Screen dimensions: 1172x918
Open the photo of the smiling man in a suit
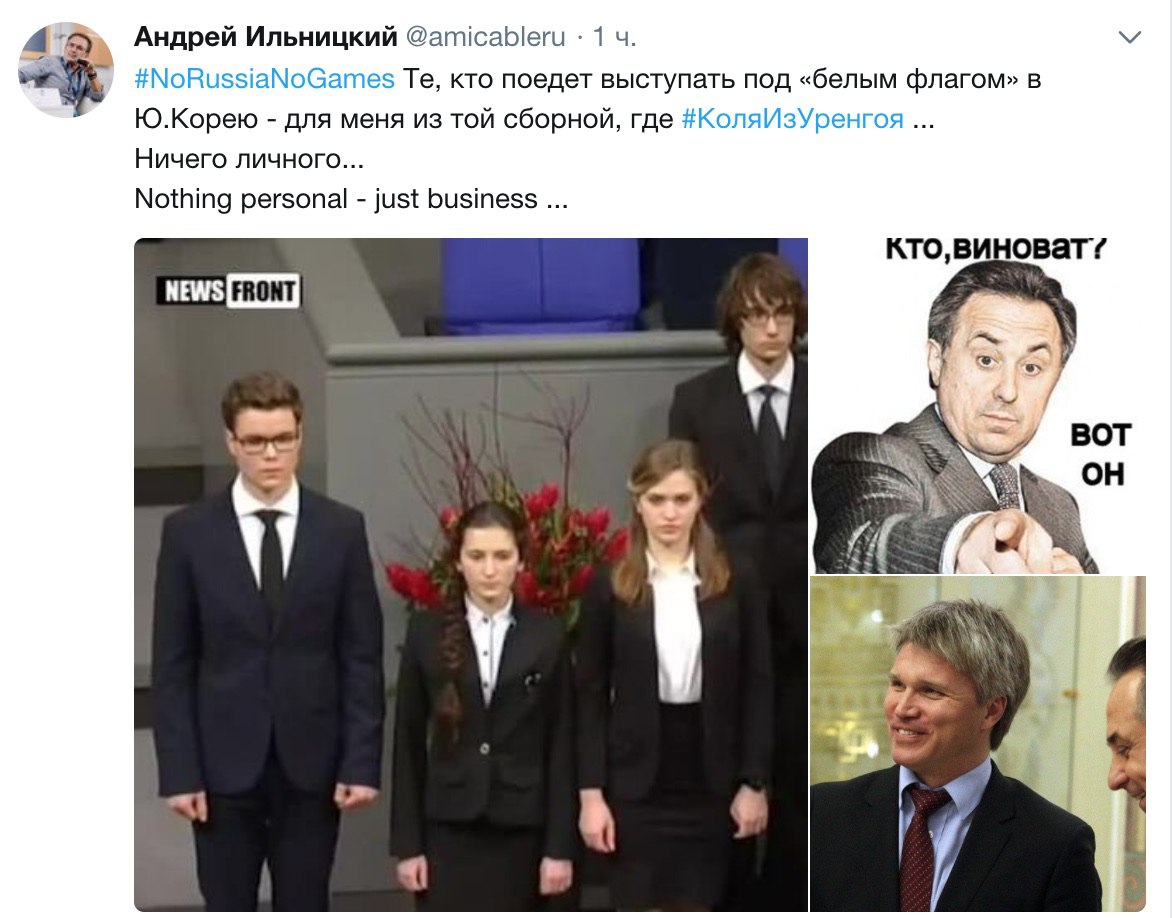point(978,744)
